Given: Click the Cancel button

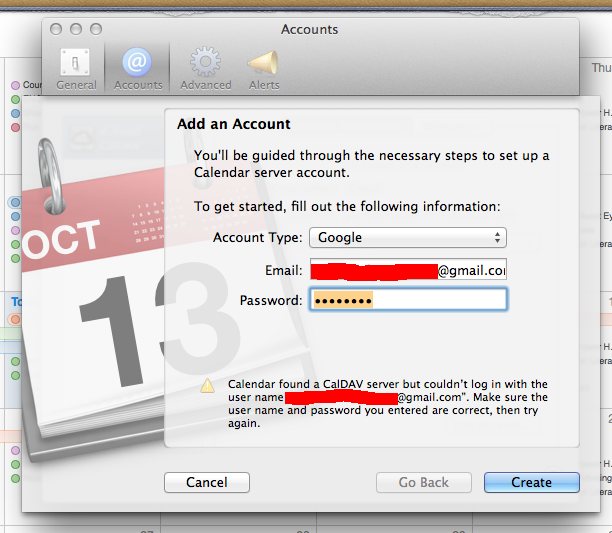Looking at the screenshot, I should click(x=207, y=482).
